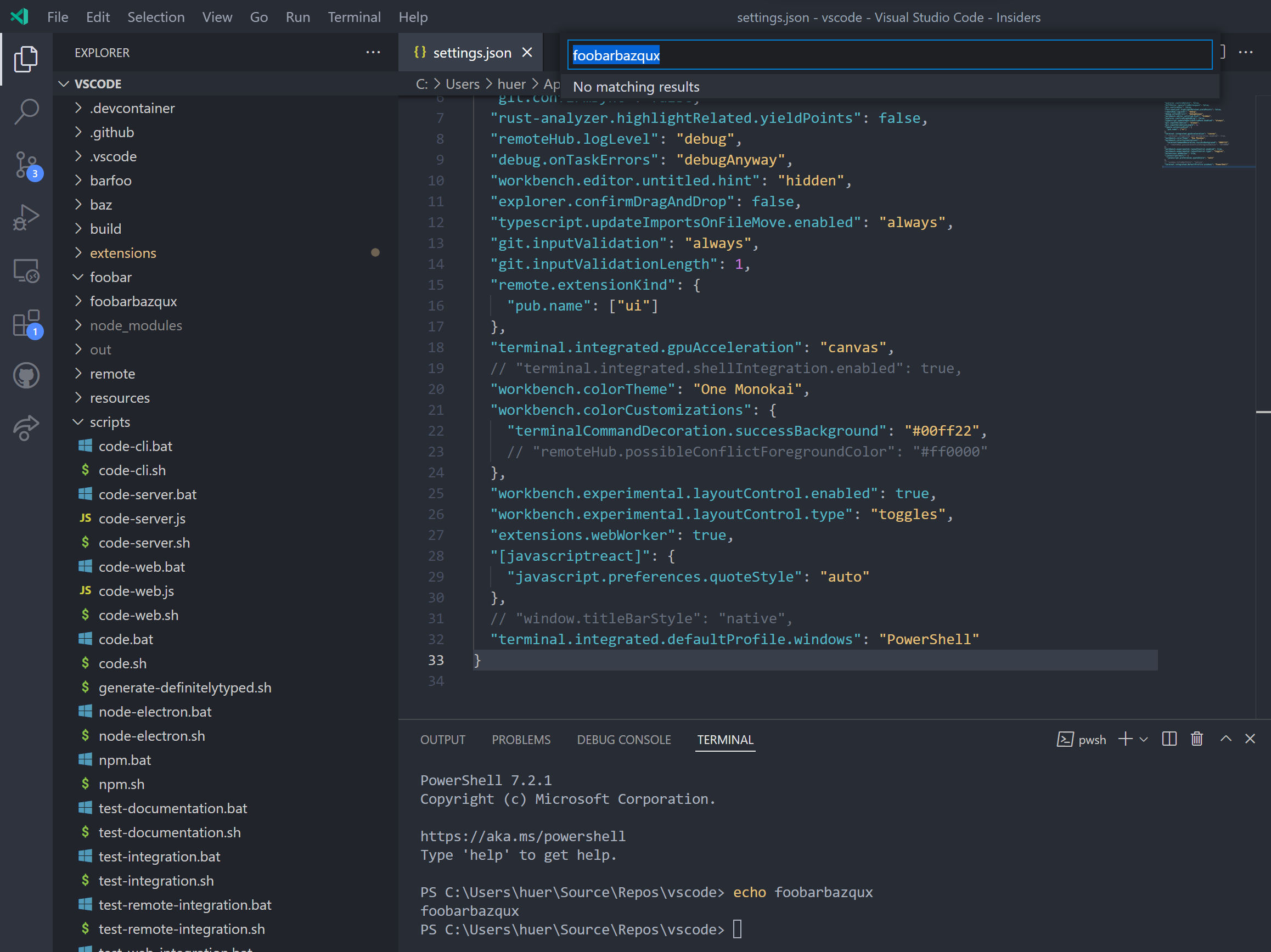Split the terminal using the split icon
Image resolution: width=1271 pixels, height=952 pixels.
(x=1169, y=740)
